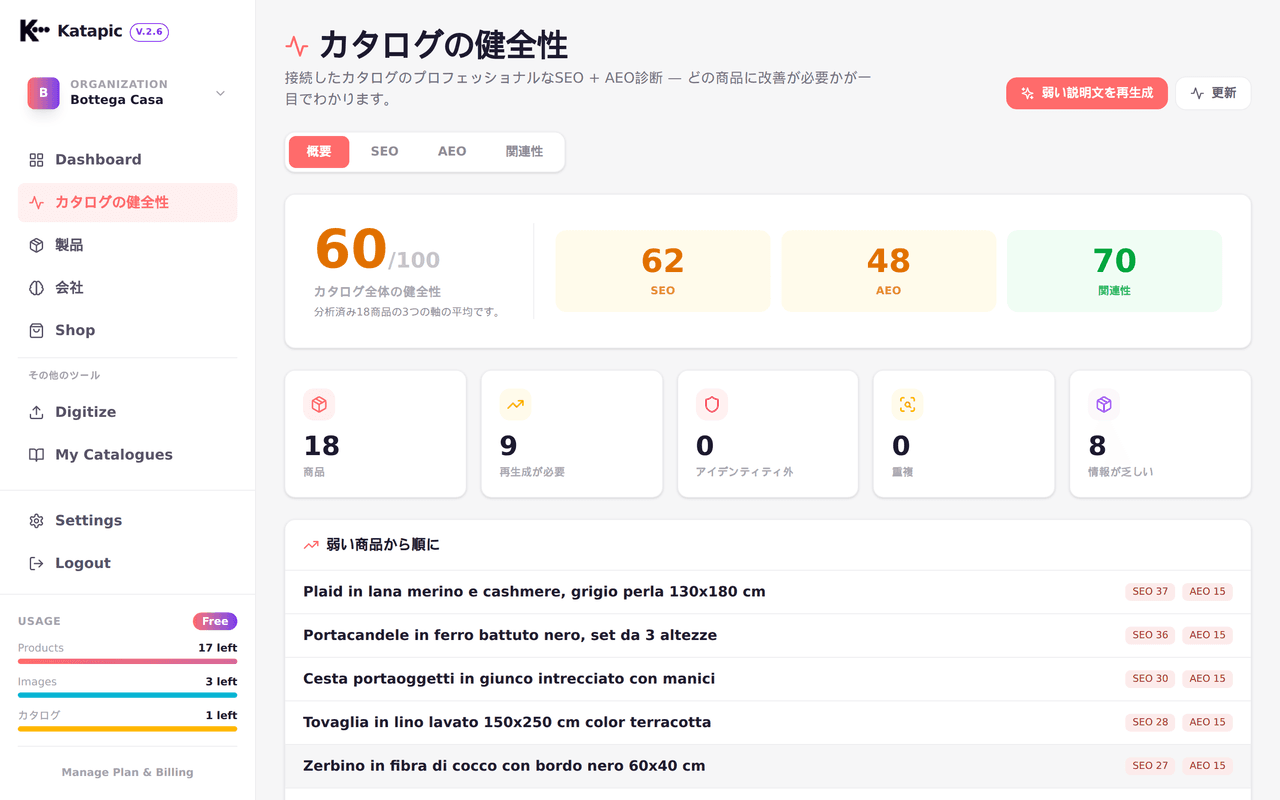The image size is (1280, 800).
Task: Click the カタログの健全性 pulse icon in sidebar
Action: point(36,203)
